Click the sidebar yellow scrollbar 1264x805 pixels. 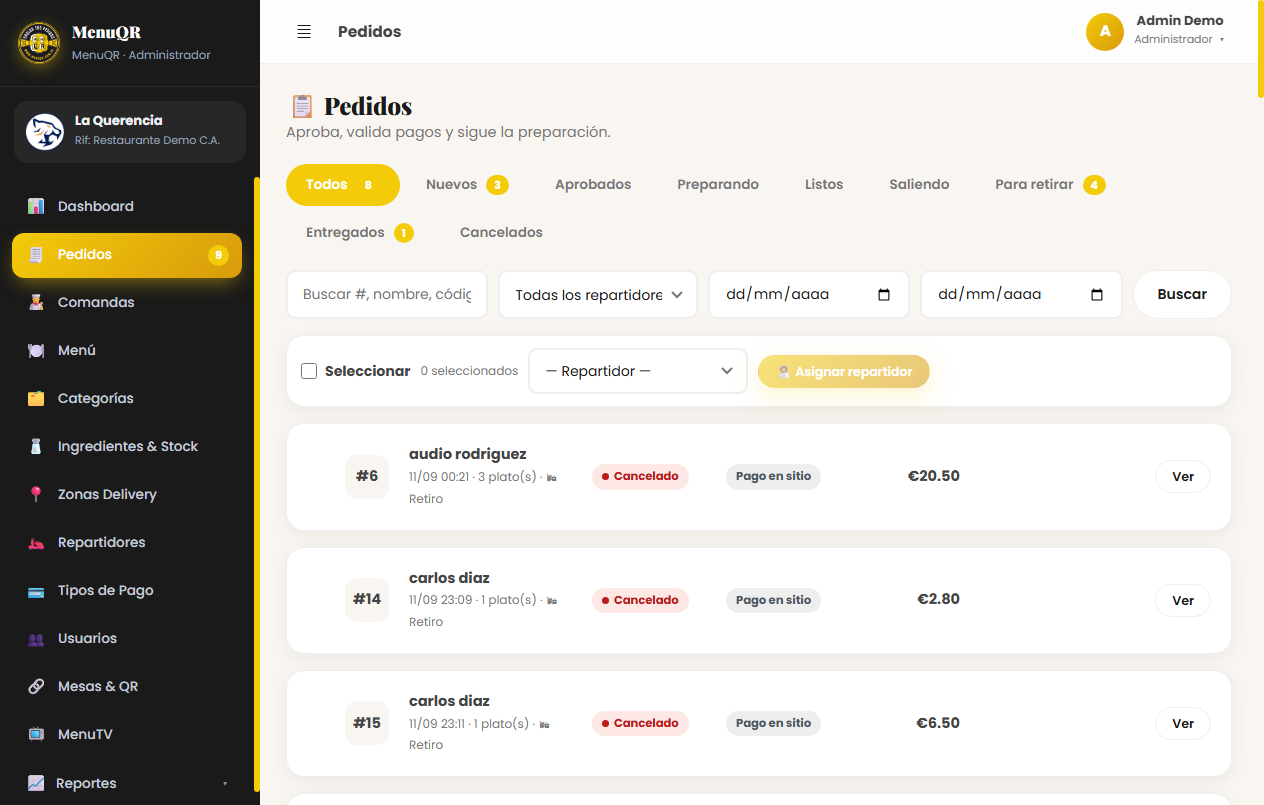coord(257,484)
